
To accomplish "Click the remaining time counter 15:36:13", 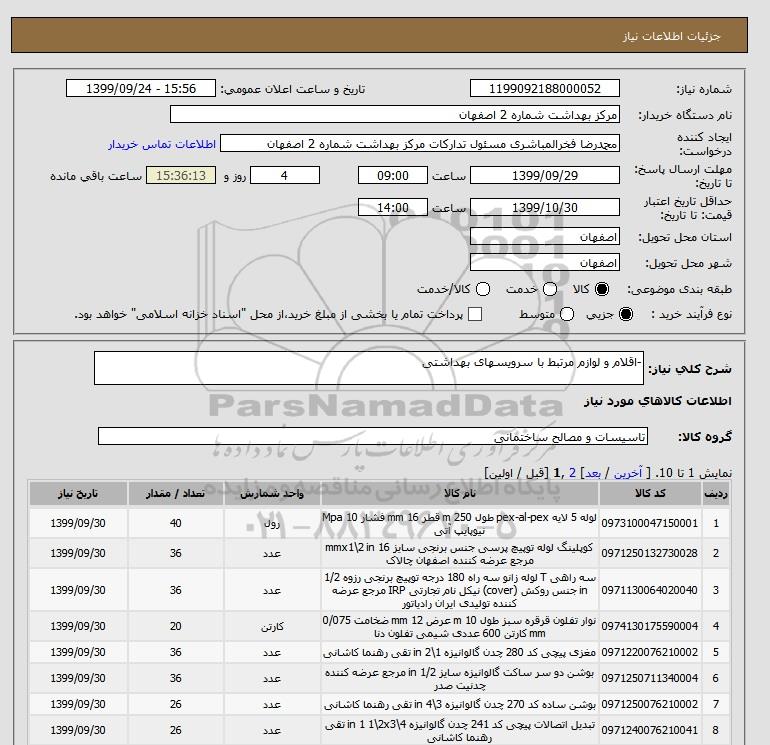I will pyautogui.click(x=181, y=175).
